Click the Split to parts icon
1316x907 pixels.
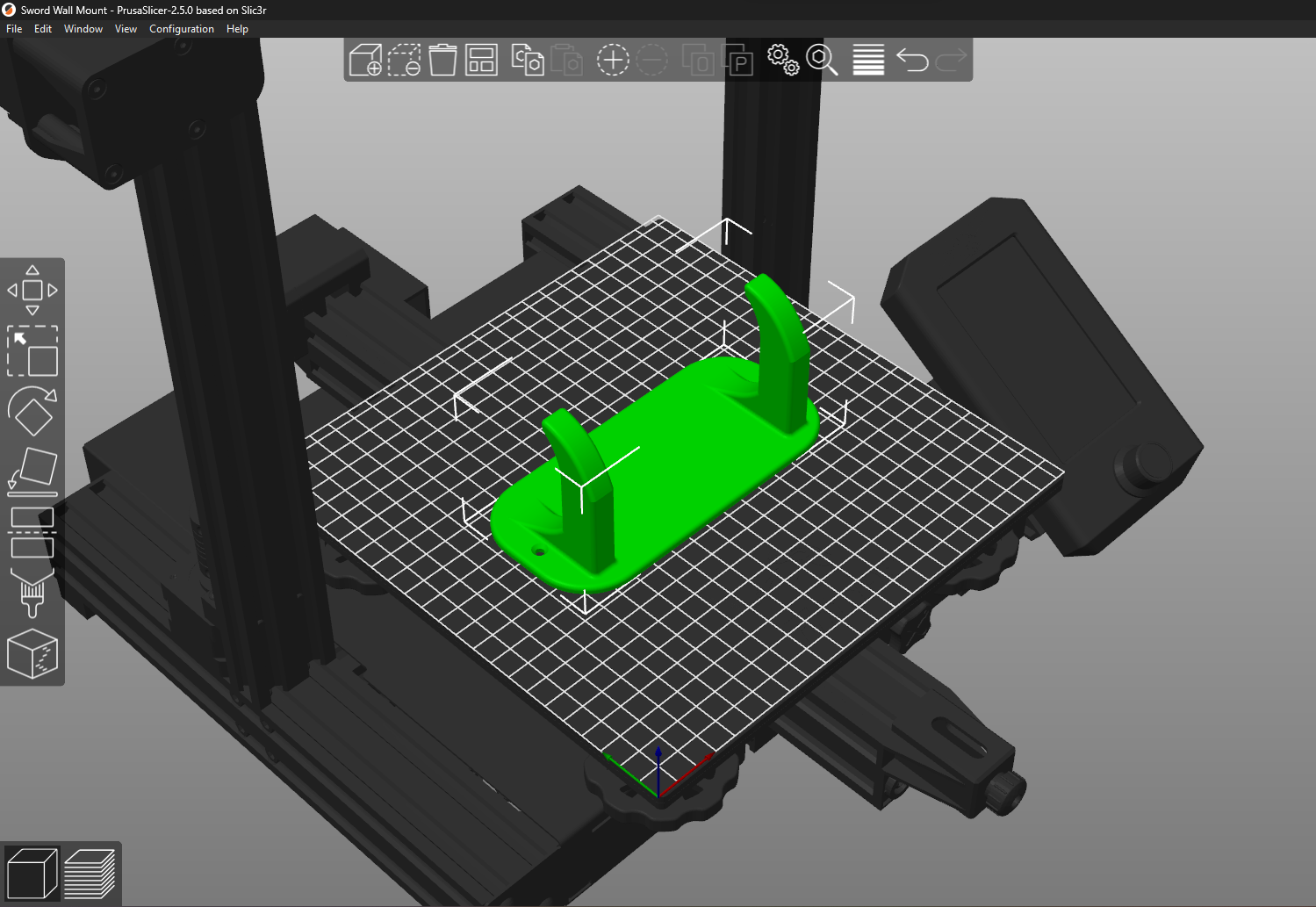(737, 60)
